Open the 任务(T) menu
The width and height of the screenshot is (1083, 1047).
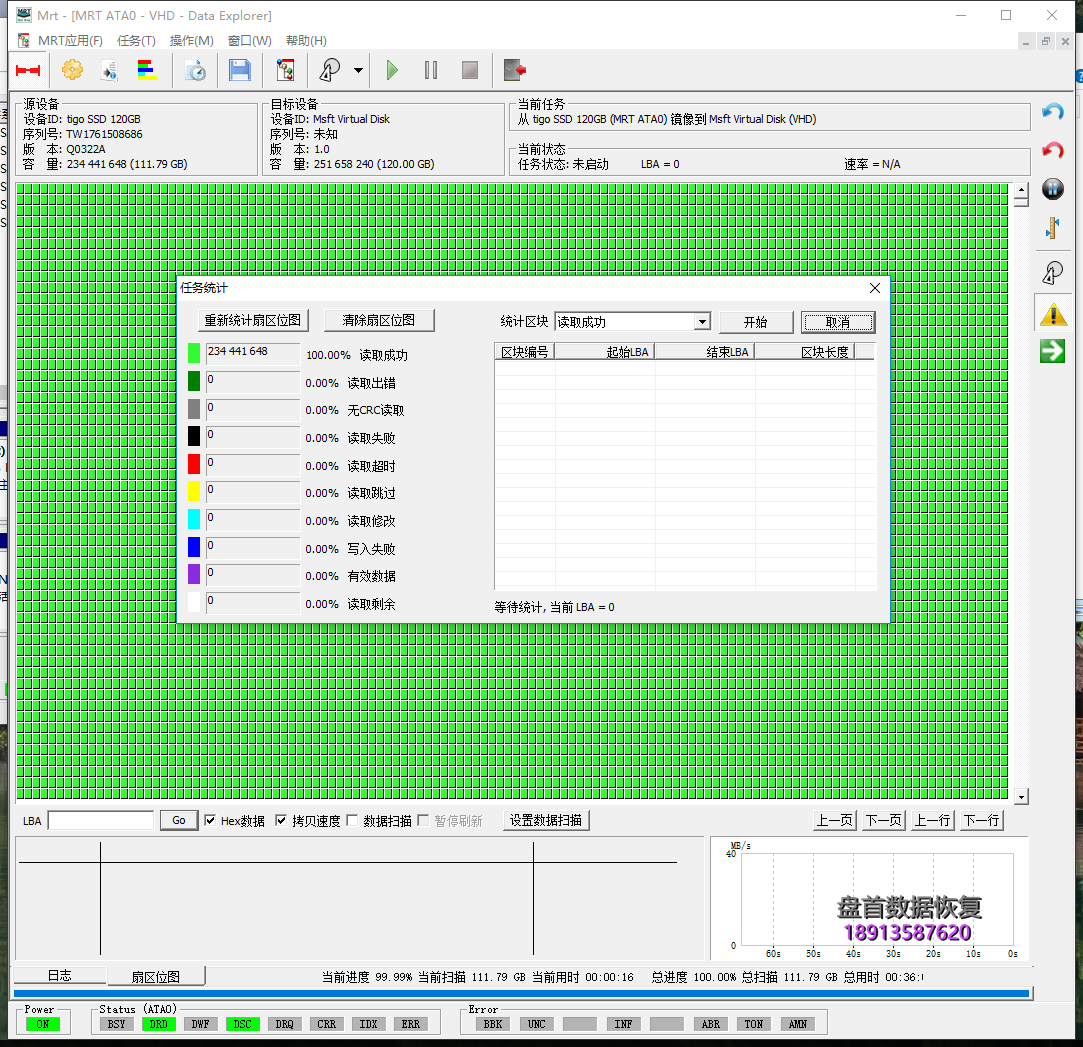[136, 41]
